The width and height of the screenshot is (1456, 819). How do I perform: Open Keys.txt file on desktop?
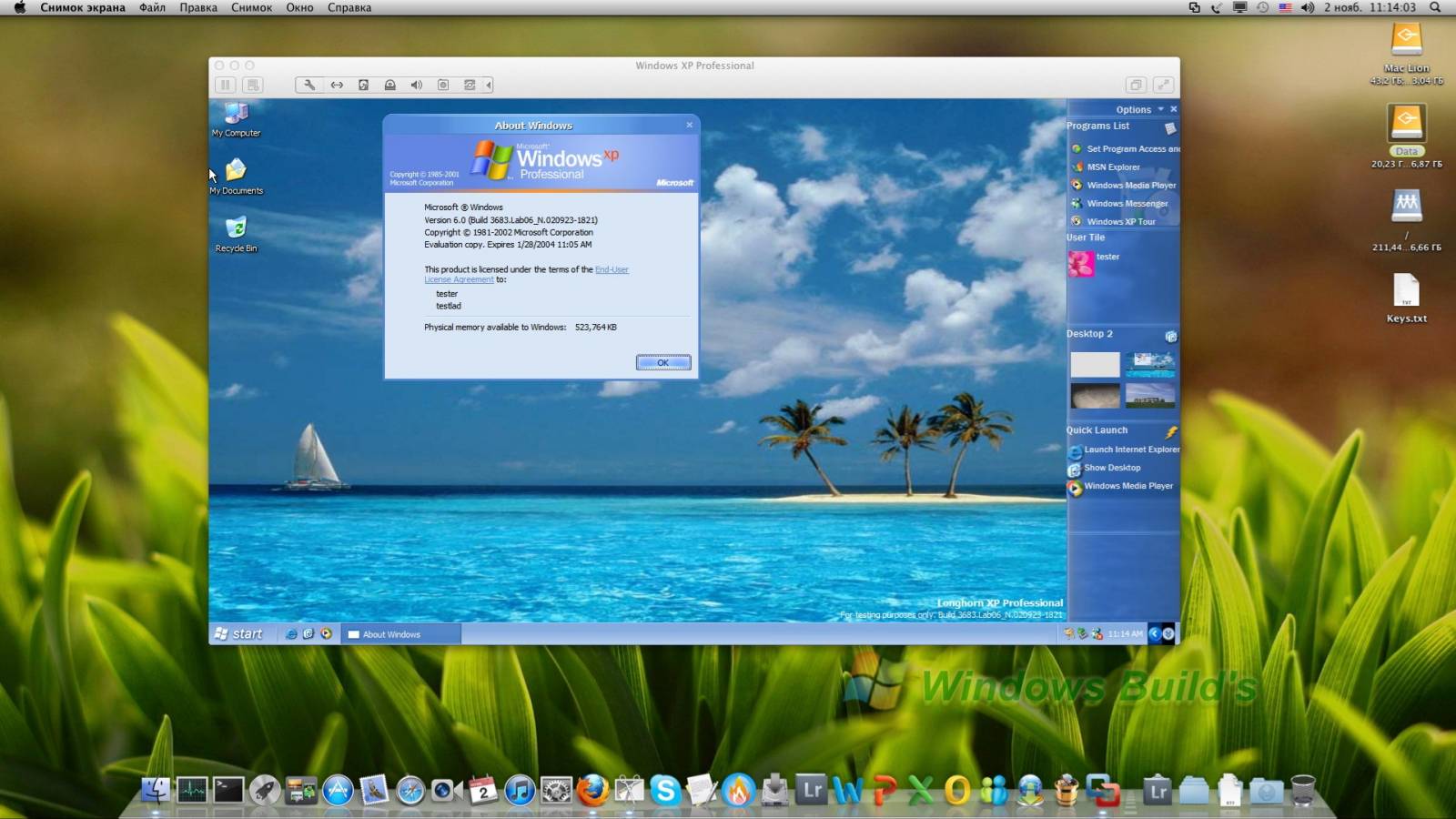1407,298
